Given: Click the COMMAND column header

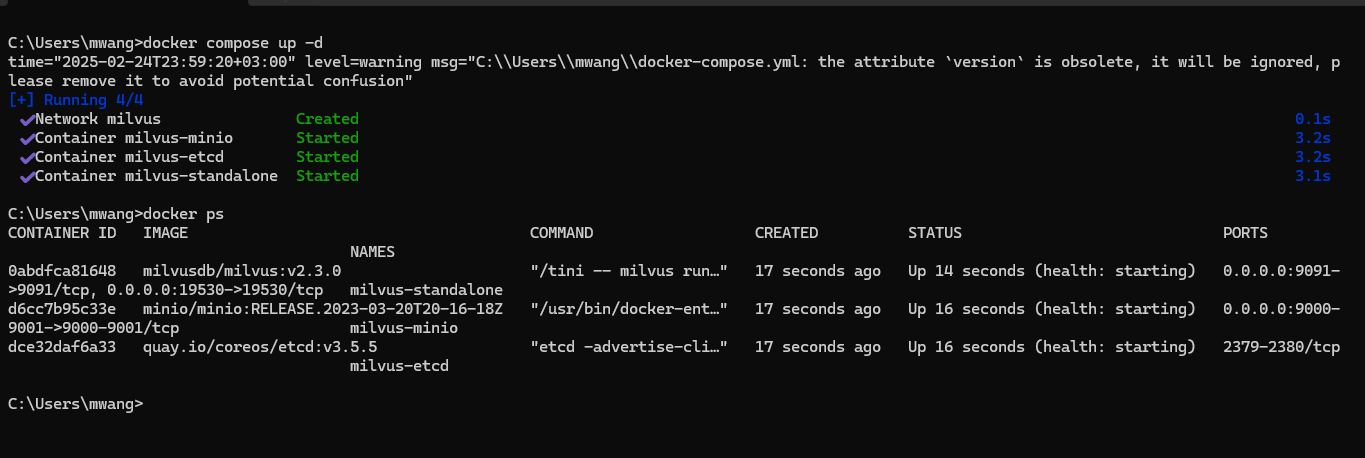Looking at the screenshot, I should (561, 233).
